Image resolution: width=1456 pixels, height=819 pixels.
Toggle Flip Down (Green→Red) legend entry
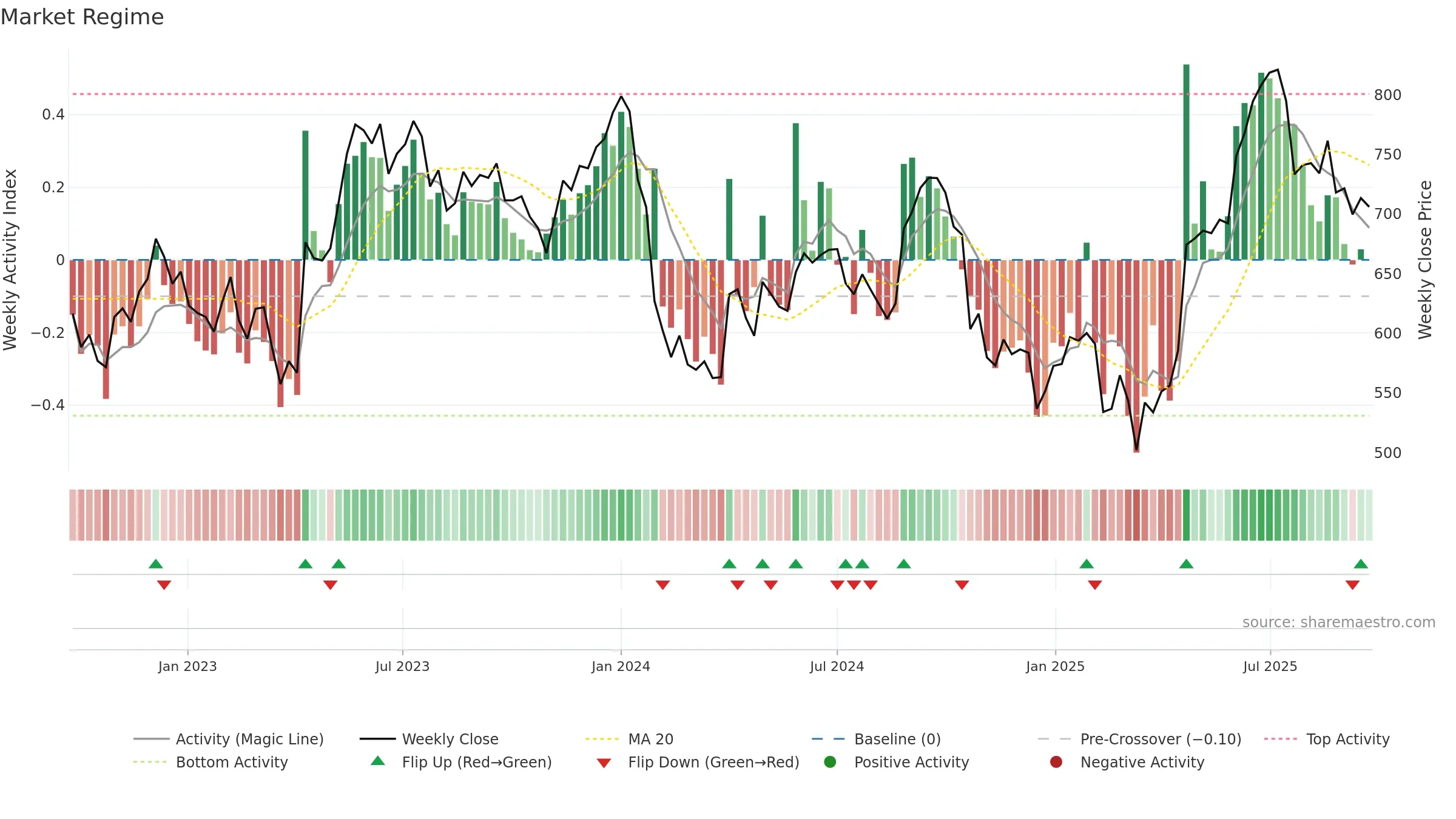(698, 762)
